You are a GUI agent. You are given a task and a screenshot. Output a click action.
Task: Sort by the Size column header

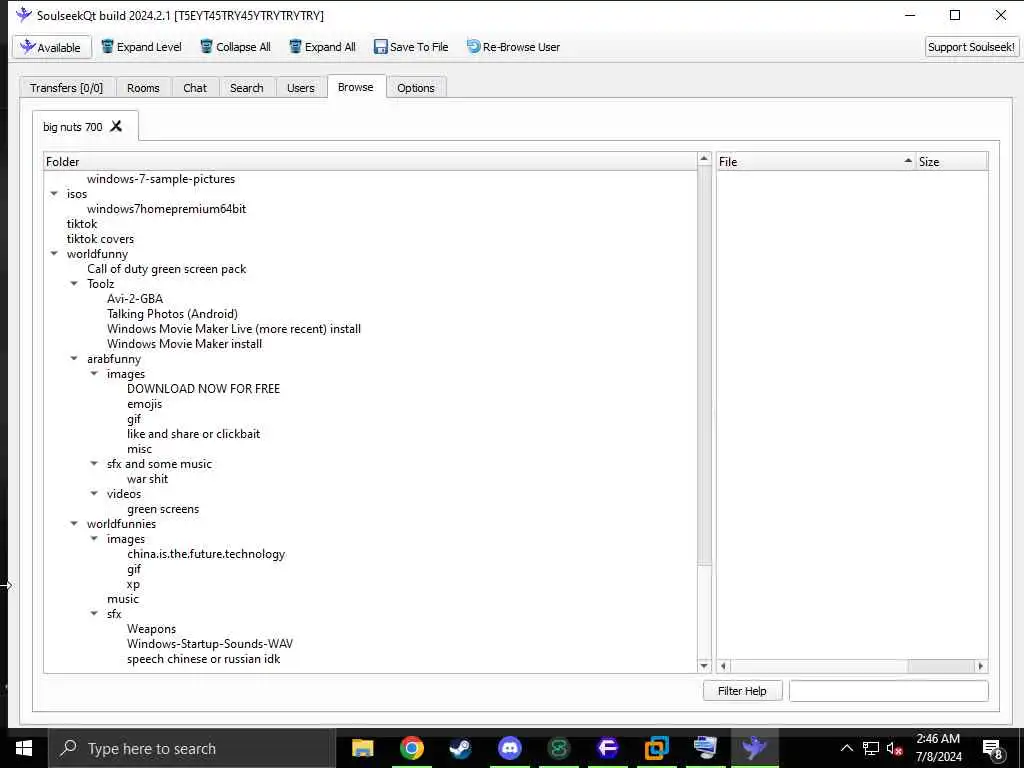952,161
